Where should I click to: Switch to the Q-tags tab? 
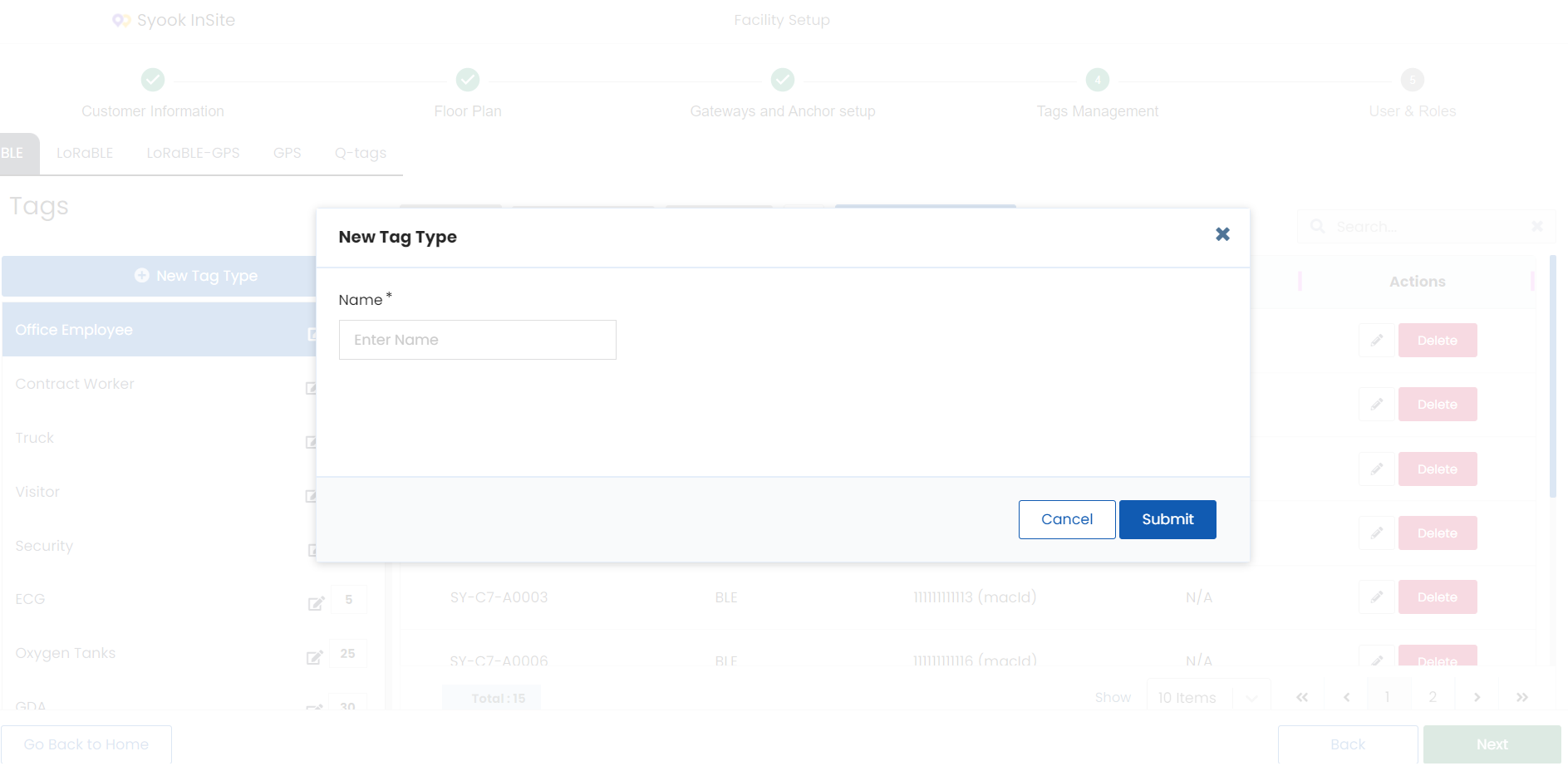tap(361, 153)
